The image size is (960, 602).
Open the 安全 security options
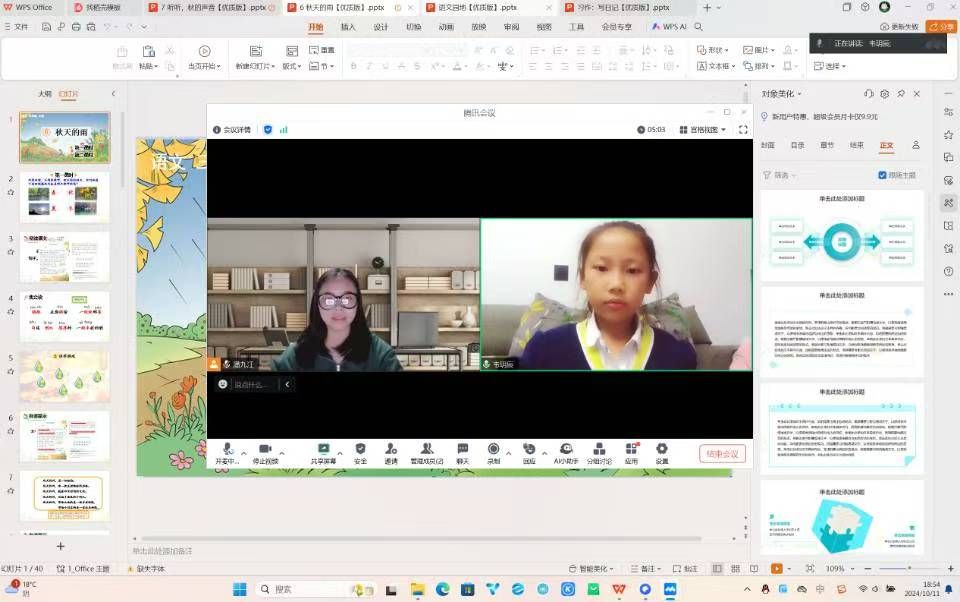tap(360, 450)
